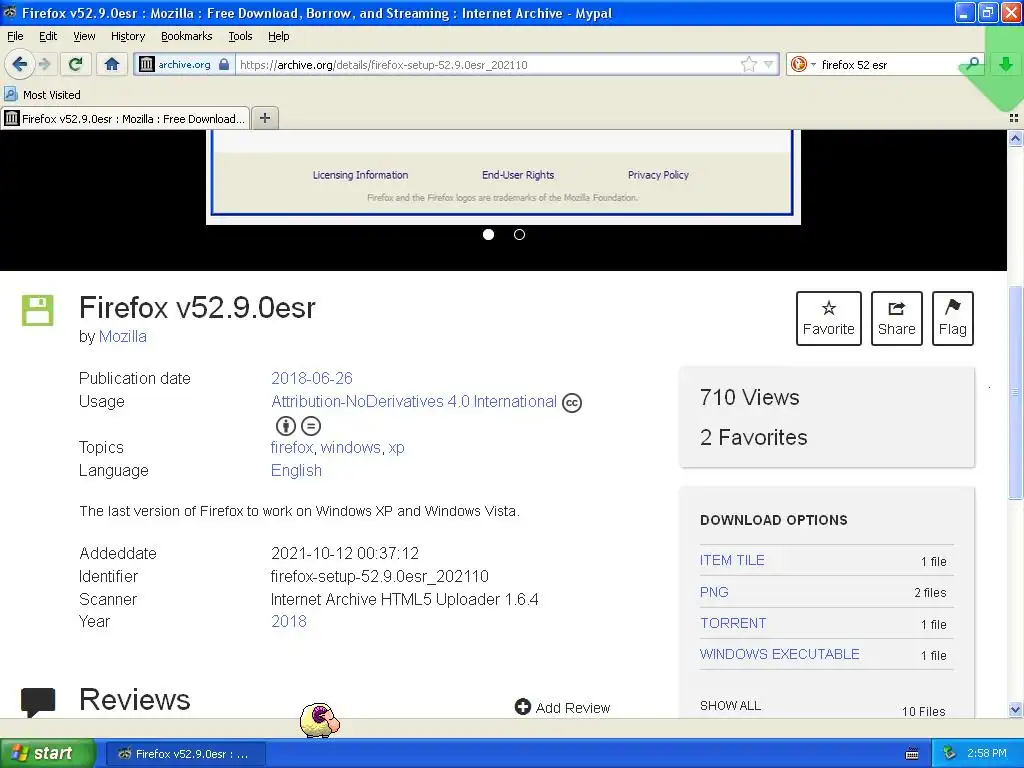Viewport: 1024px width, 768px height.
Task: Open the View menu
Action: click(84, 36)
